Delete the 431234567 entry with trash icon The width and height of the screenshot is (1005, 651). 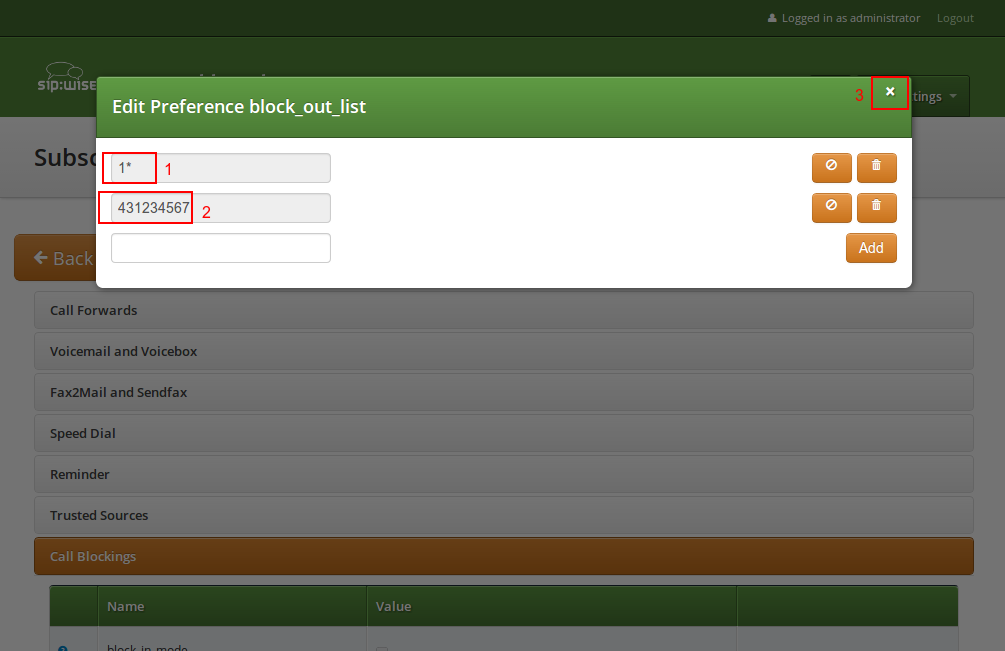[x=876, y=207]
